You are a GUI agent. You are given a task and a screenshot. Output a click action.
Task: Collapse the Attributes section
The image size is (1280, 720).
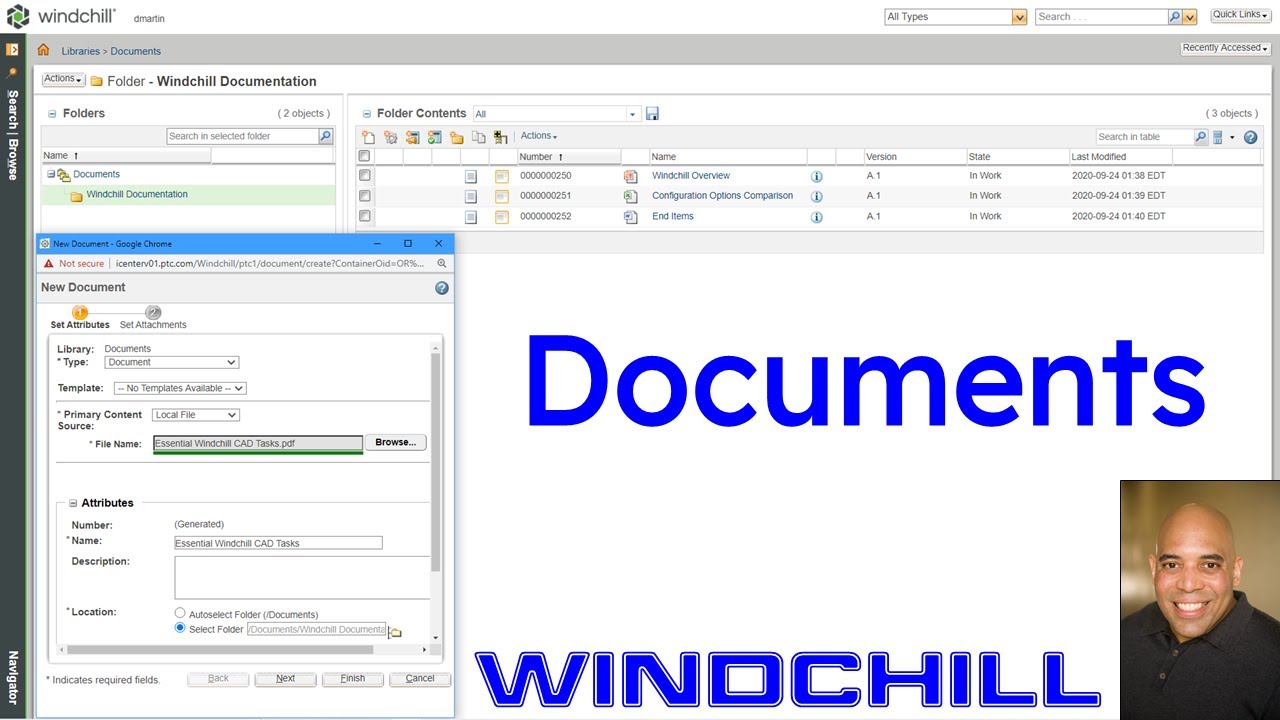pyautogui.click(x=73, y=503)
